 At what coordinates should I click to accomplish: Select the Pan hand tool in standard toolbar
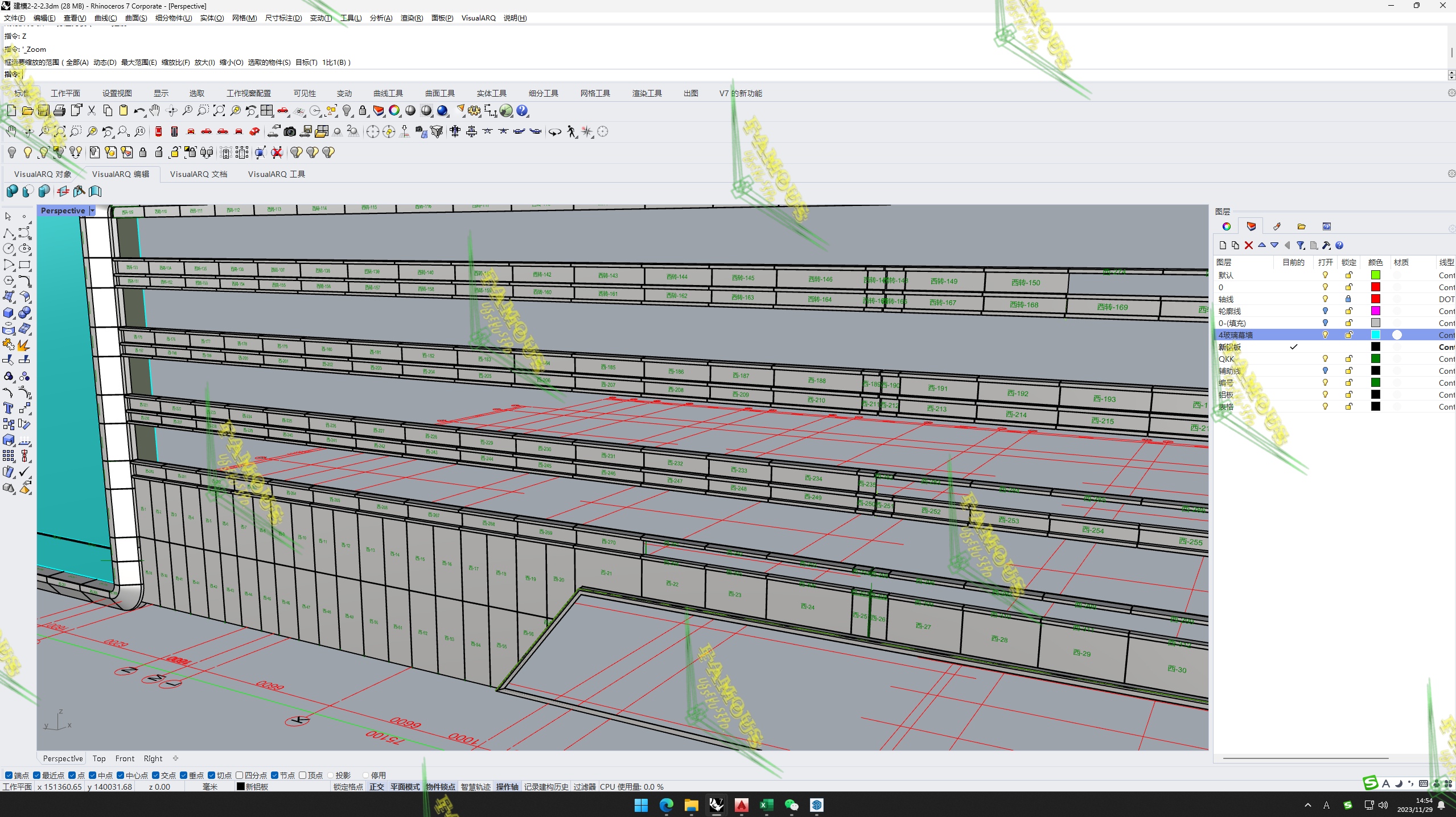pos(155,110)
